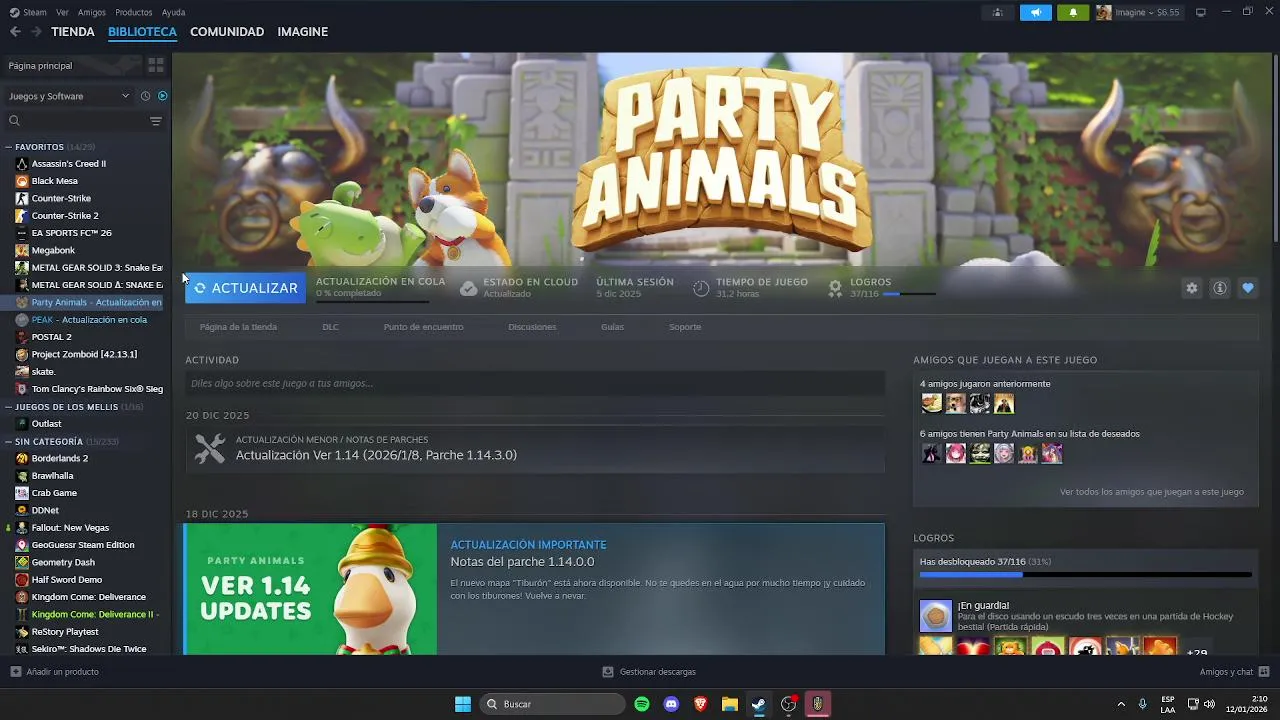Open the DLC link
This screenshot has width=1280, height=720.
330,327
